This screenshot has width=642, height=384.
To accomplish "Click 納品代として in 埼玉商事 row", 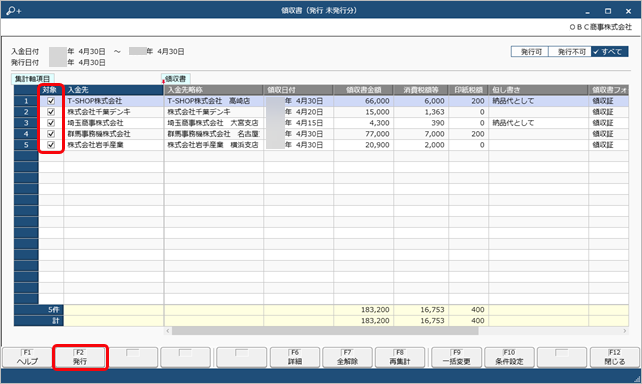I will 538,123.
